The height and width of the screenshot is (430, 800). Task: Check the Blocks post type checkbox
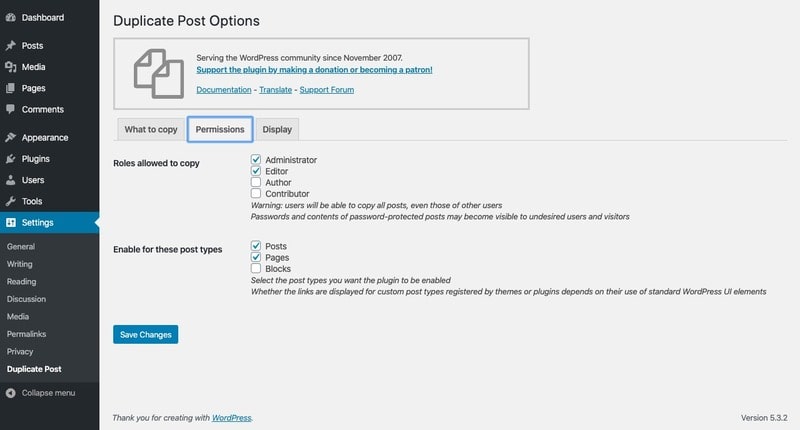256,268
